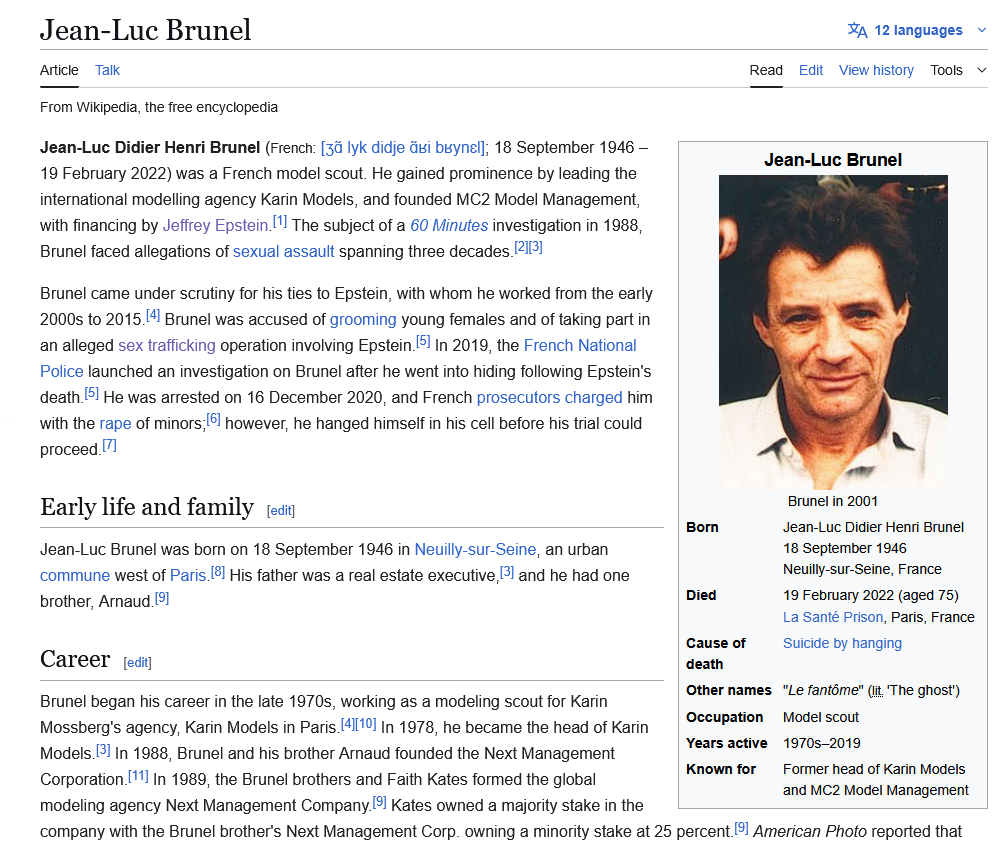Open the View history tab
This screenshot has height=847, width=997.
876,70
